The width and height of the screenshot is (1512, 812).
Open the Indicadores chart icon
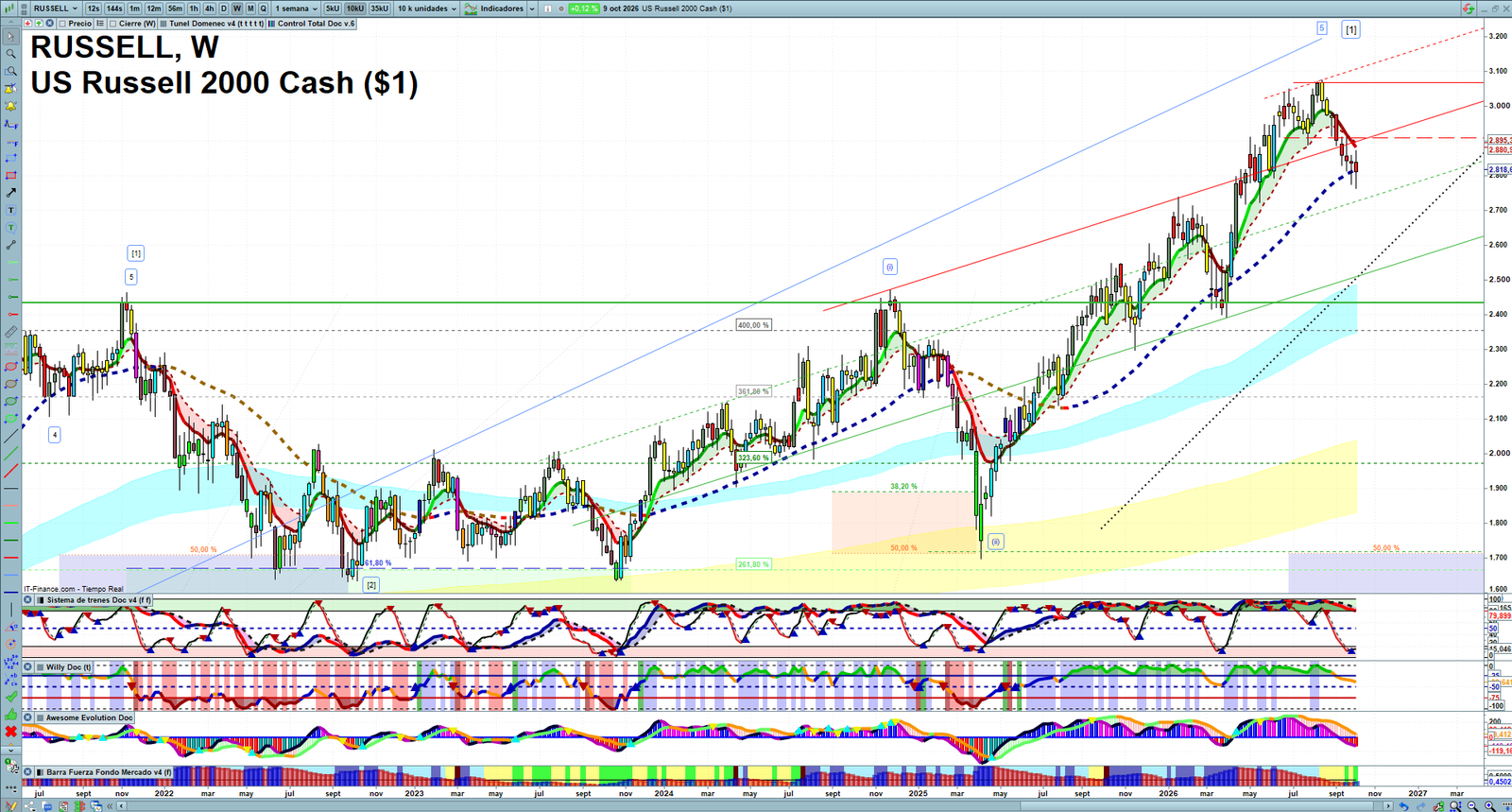click(x=471, y=9)
